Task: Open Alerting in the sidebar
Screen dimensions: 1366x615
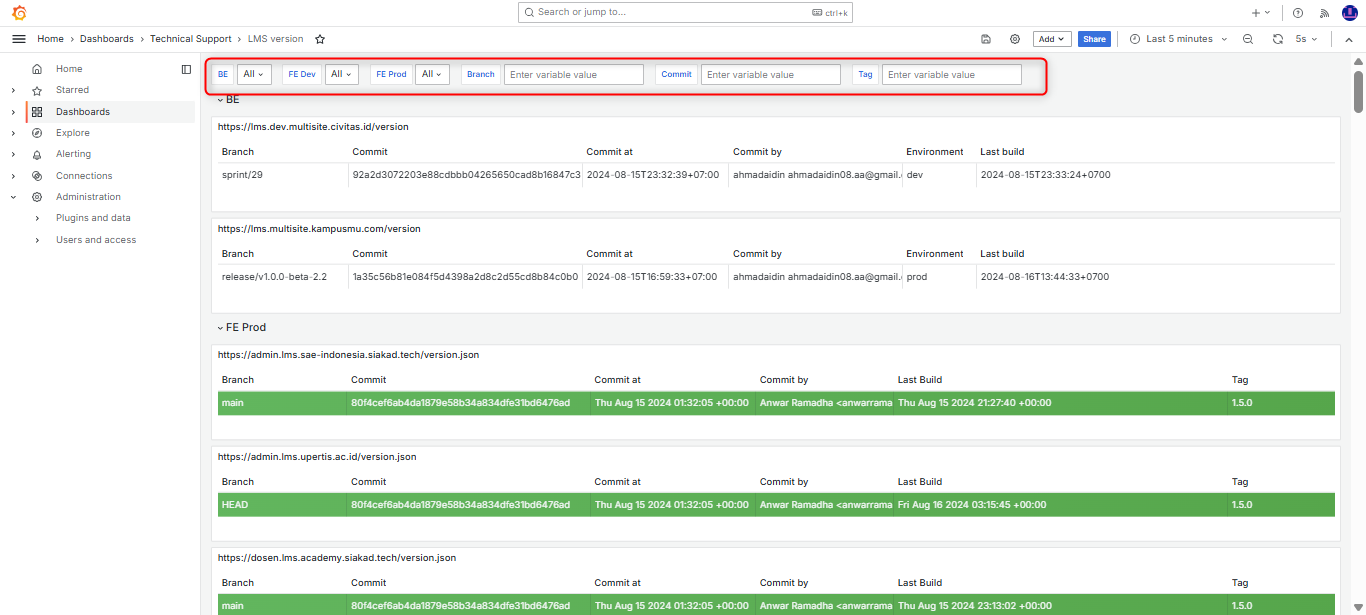Action: pos(73,154)
